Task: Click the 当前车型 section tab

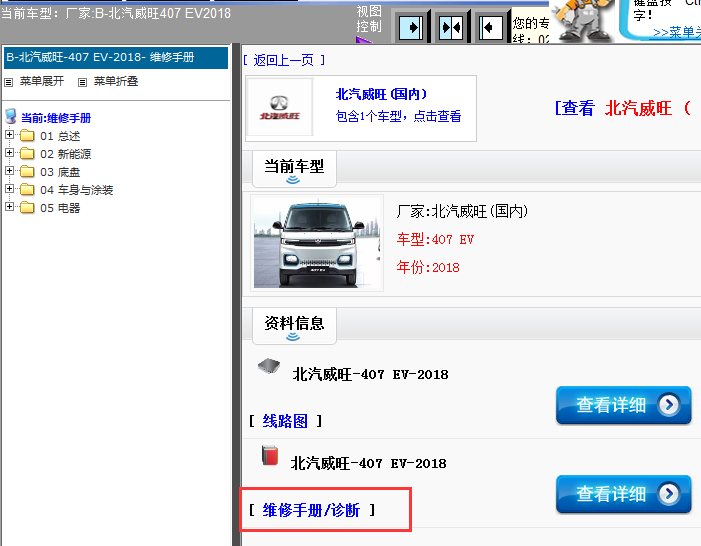Action: 294,169
